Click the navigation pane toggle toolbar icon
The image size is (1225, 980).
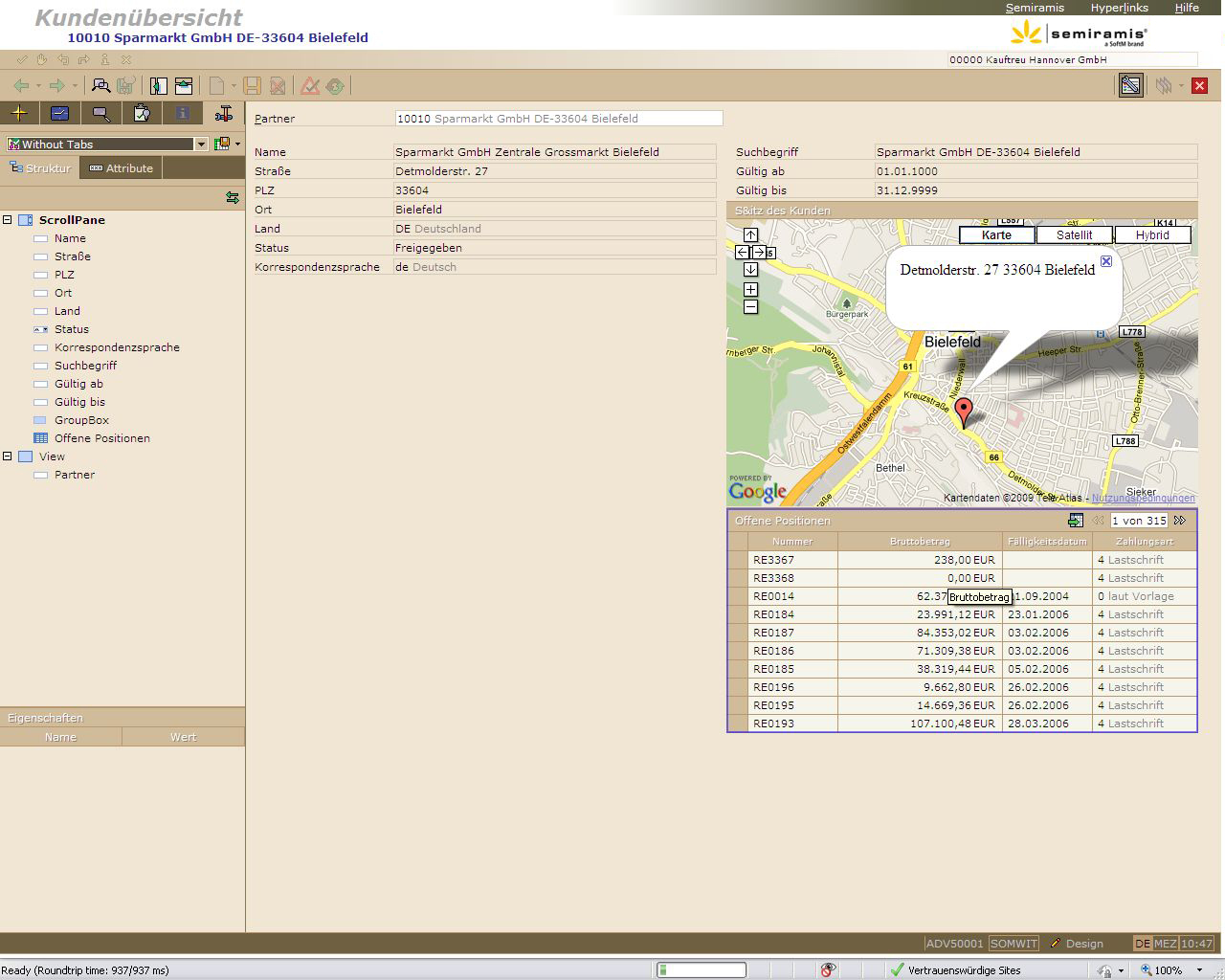(x=158, y=86)
